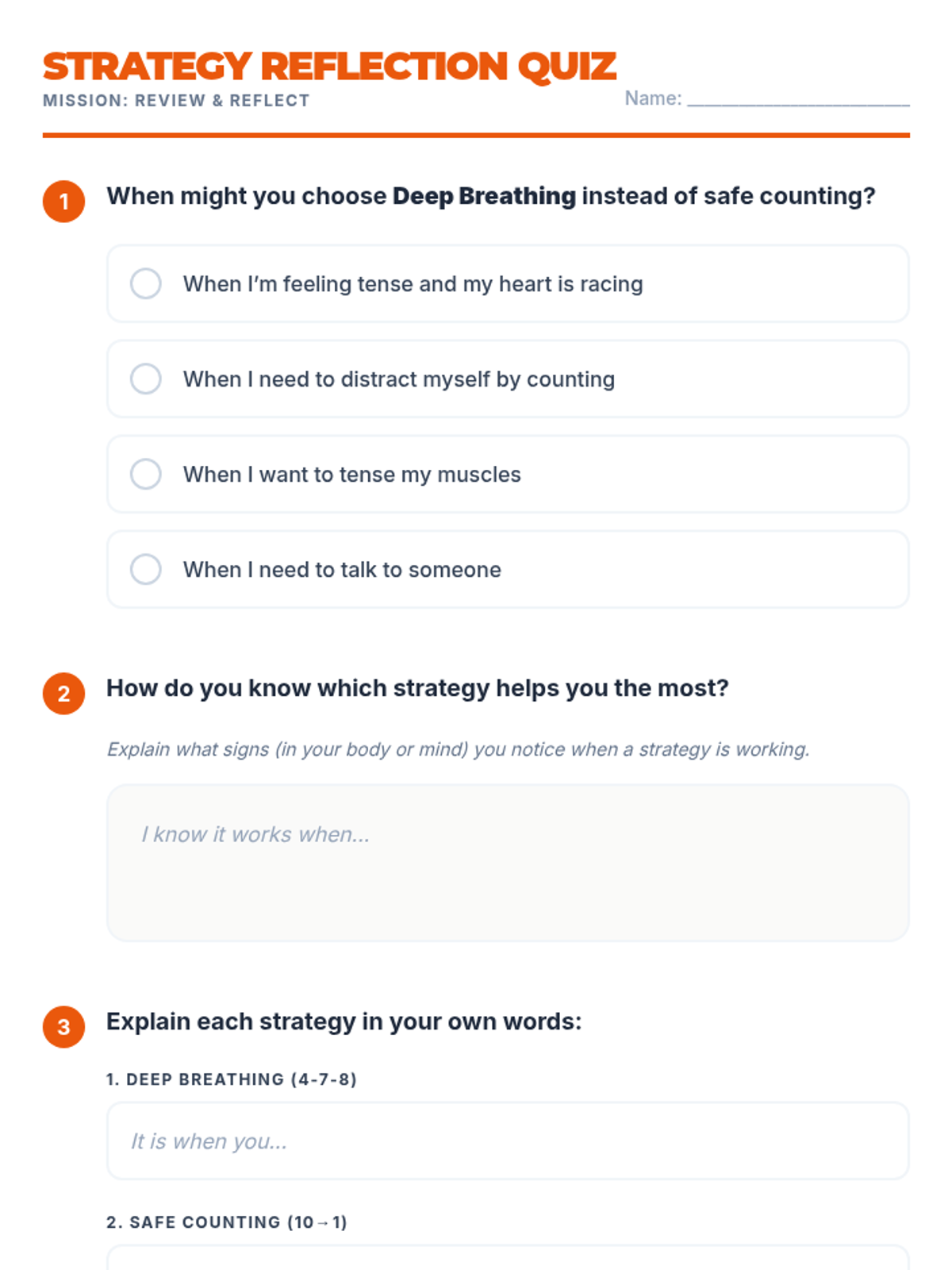This screenshot has height=1270, width=952.
Task: Click the 'It is when you...' input
Action: [508, 1141]
